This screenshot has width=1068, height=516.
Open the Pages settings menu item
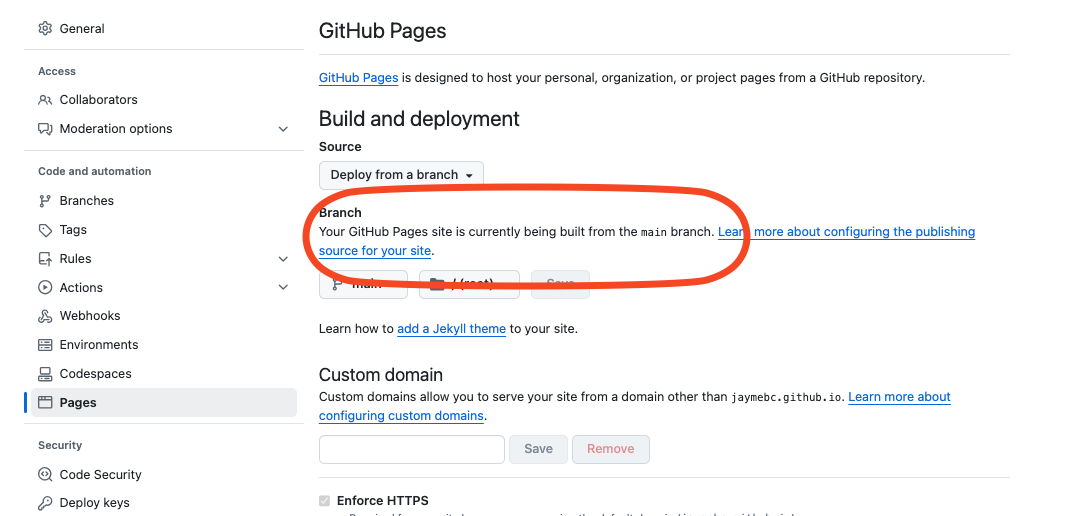78,403
